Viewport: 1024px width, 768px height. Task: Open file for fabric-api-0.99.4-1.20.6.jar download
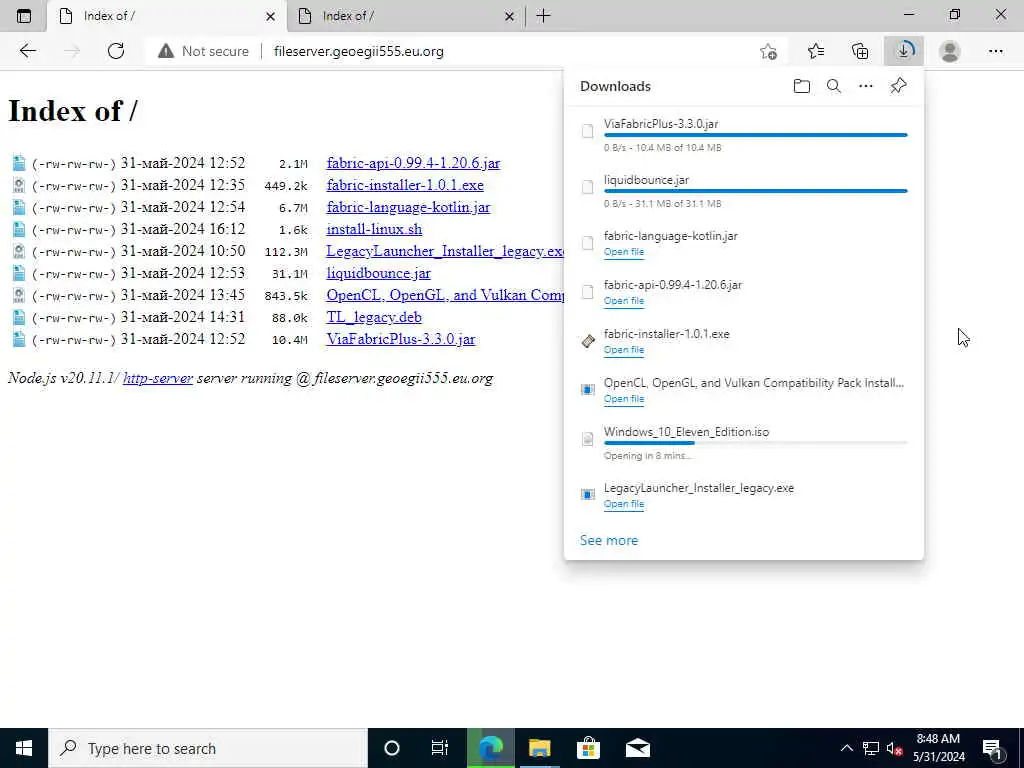pos(624,300)
